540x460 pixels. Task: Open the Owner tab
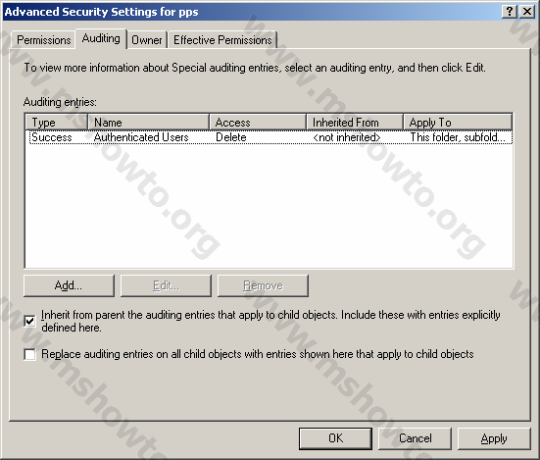point(147,40)
